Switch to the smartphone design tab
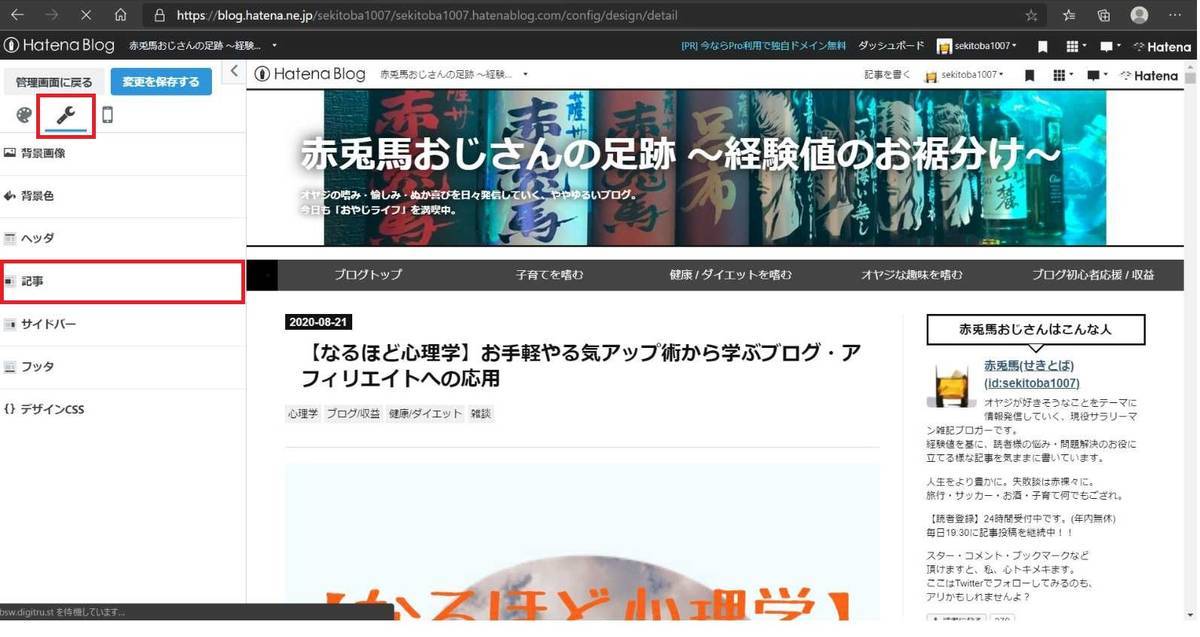 coord(108,115)
